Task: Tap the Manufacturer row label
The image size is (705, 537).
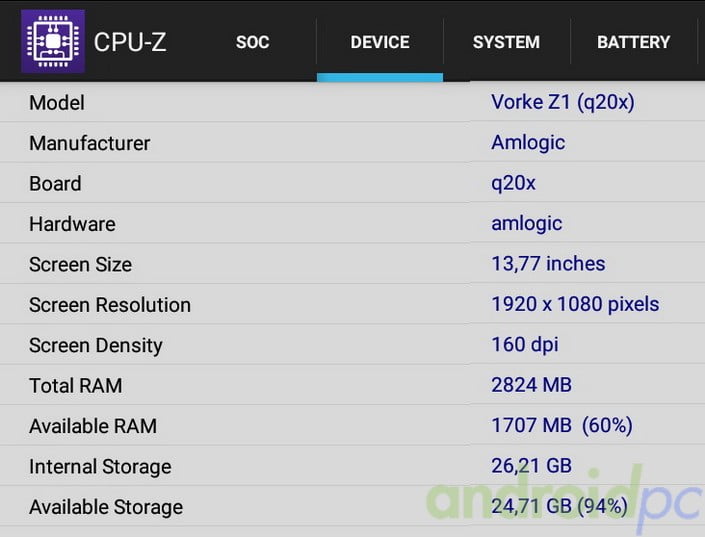Action: (x=90, y=143)
